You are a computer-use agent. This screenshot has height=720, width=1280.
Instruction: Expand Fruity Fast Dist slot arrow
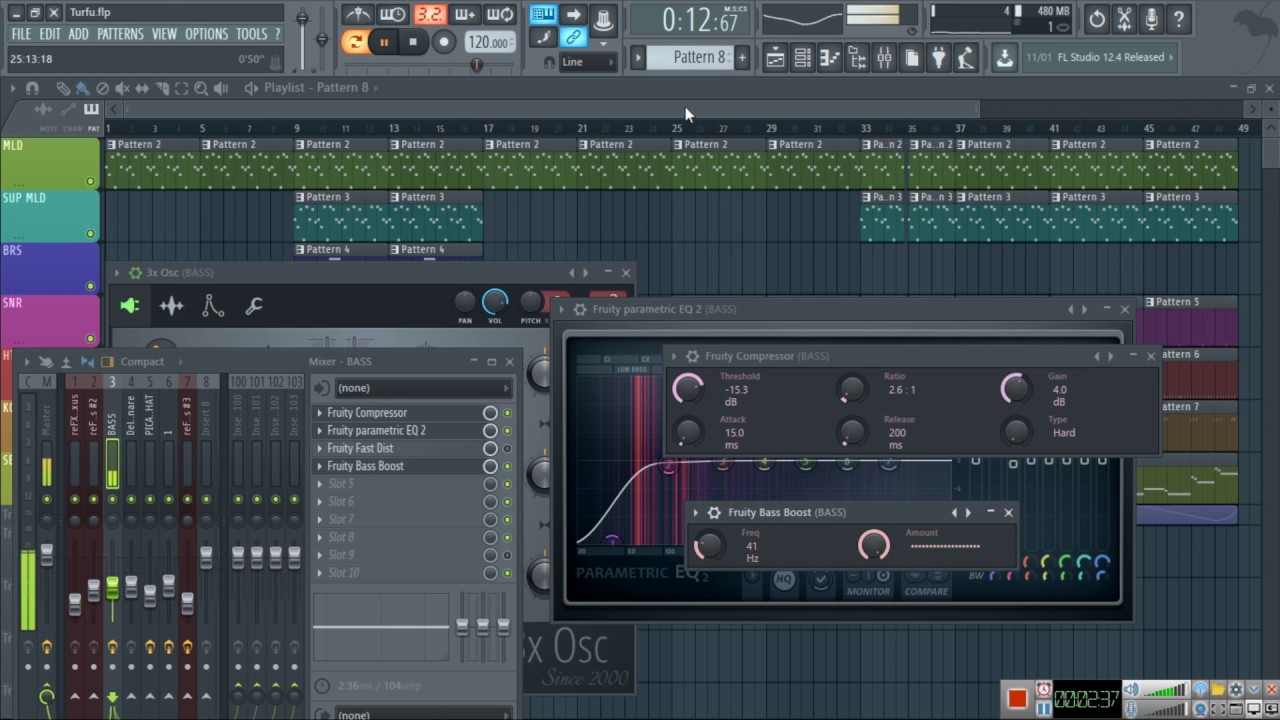coord(320,449)
